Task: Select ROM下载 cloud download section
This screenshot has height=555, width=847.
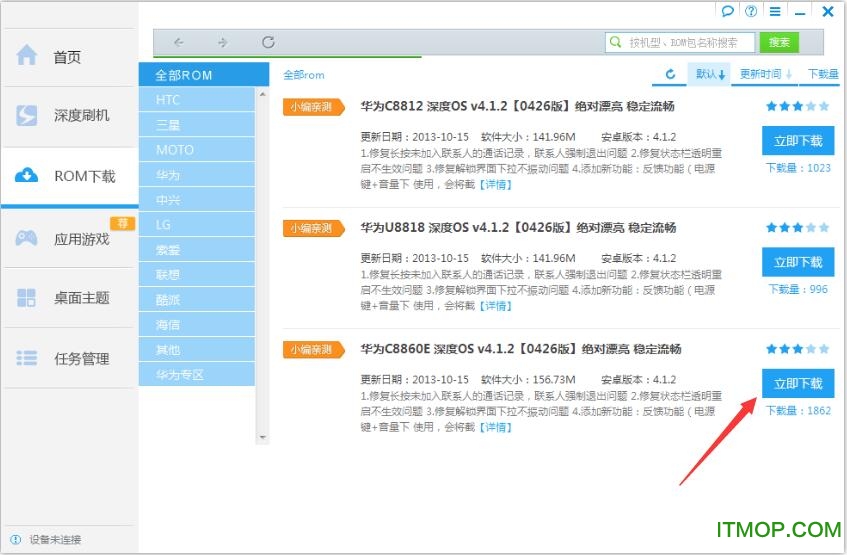Action: pyautogui.click(x=69, y=176)
